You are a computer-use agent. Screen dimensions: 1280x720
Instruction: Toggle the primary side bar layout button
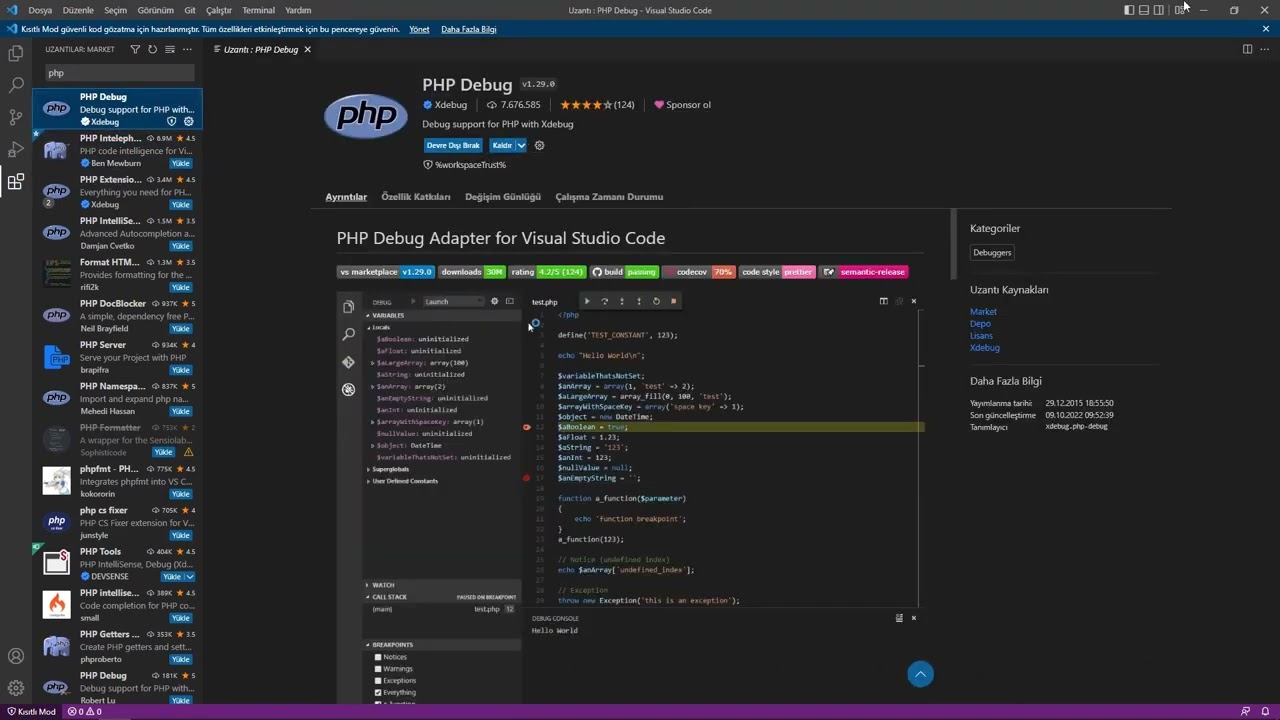[x=1129, y=10]
